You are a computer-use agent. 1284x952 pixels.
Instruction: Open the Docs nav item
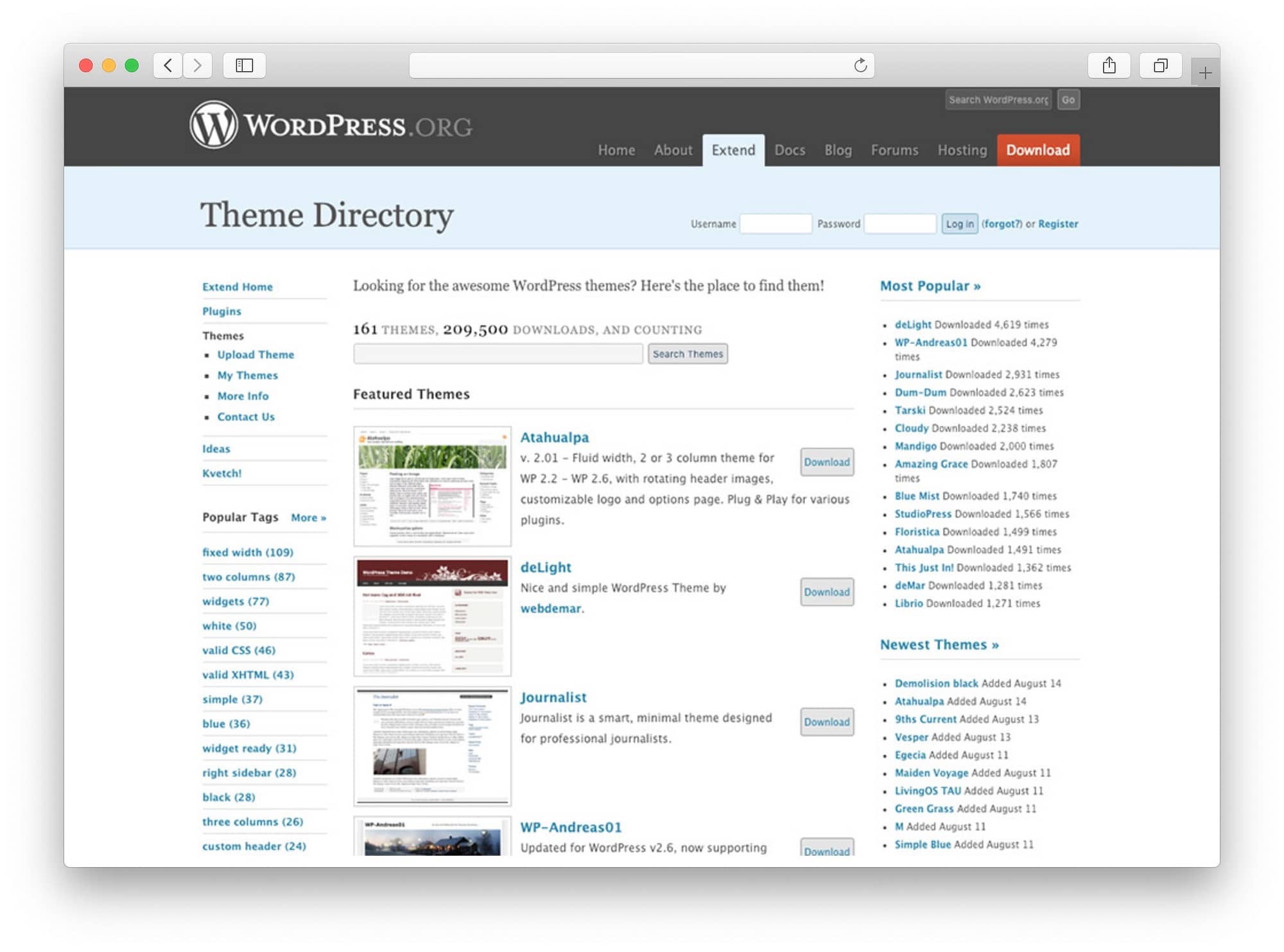[790, 150]
